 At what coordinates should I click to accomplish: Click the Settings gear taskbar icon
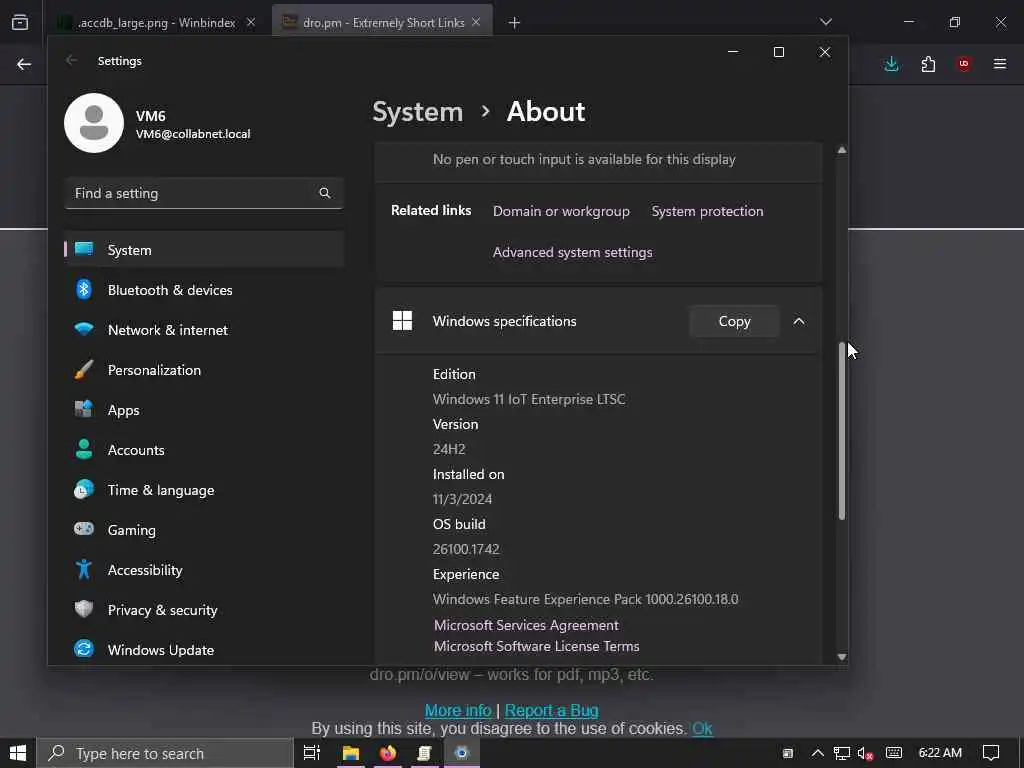462,753
